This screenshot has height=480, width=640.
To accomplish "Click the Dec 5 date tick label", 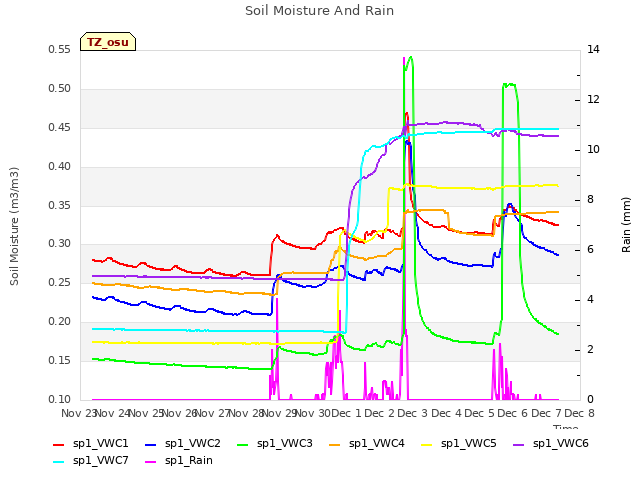I will point(480,413).
